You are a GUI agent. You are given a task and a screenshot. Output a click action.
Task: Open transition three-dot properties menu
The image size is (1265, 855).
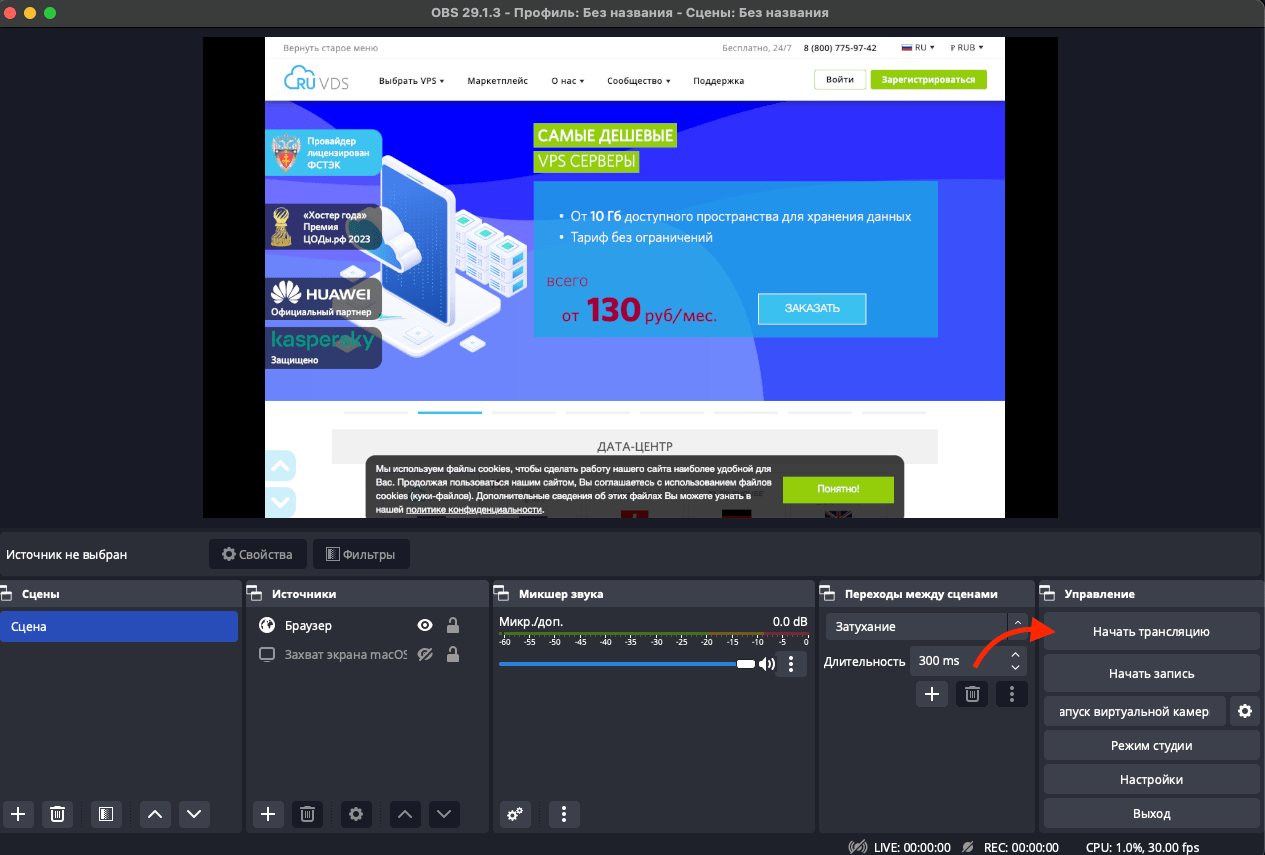pos(1012,693)
